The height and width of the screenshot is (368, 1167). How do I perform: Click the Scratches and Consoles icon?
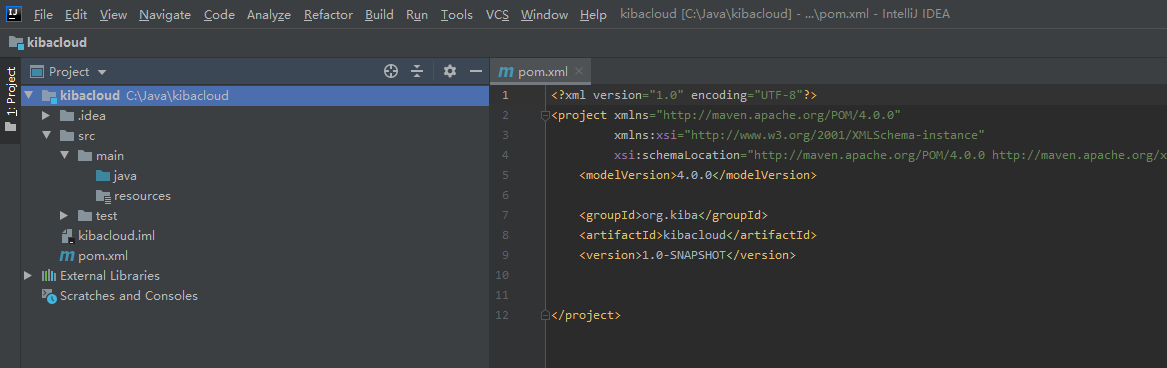pos(49,296)
